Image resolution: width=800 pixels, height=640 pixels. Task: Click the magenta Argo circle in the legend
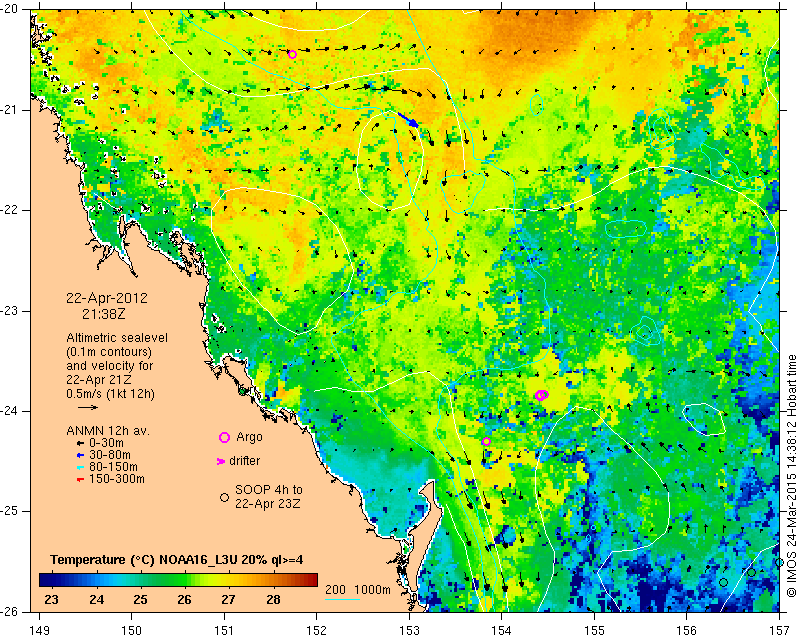[224, 437]
